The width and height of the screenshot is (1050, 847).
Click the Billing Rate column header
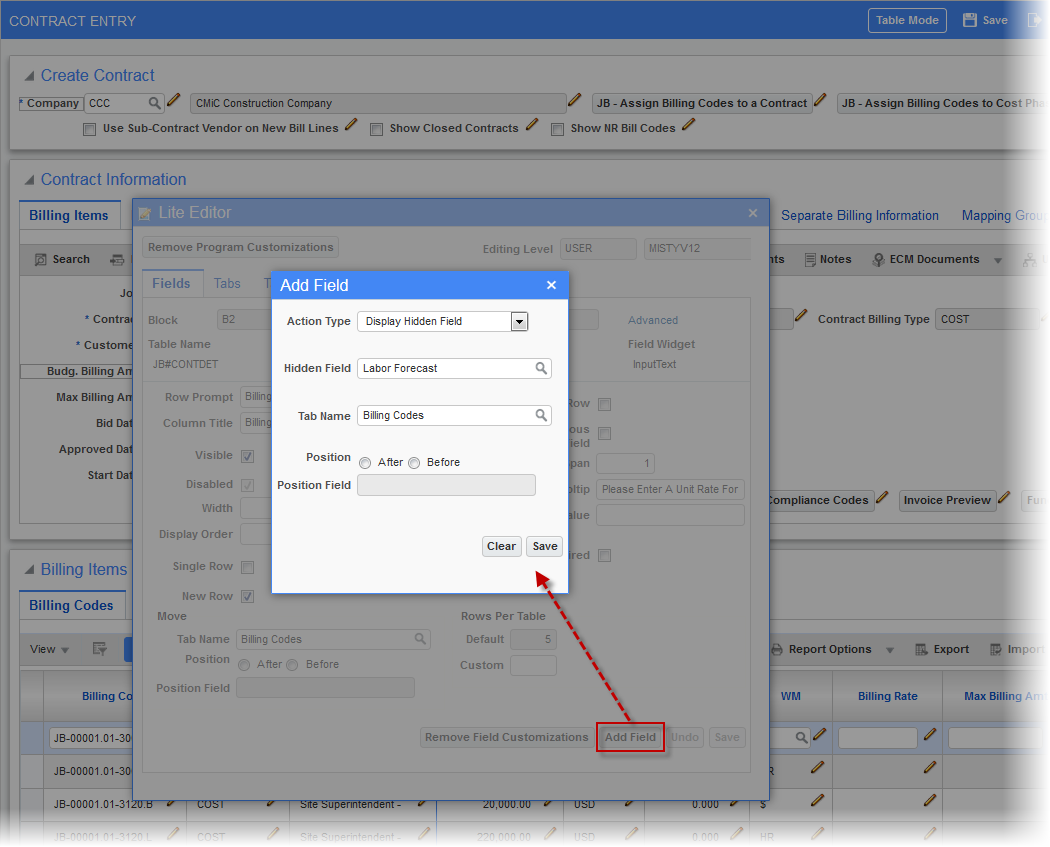887,696
